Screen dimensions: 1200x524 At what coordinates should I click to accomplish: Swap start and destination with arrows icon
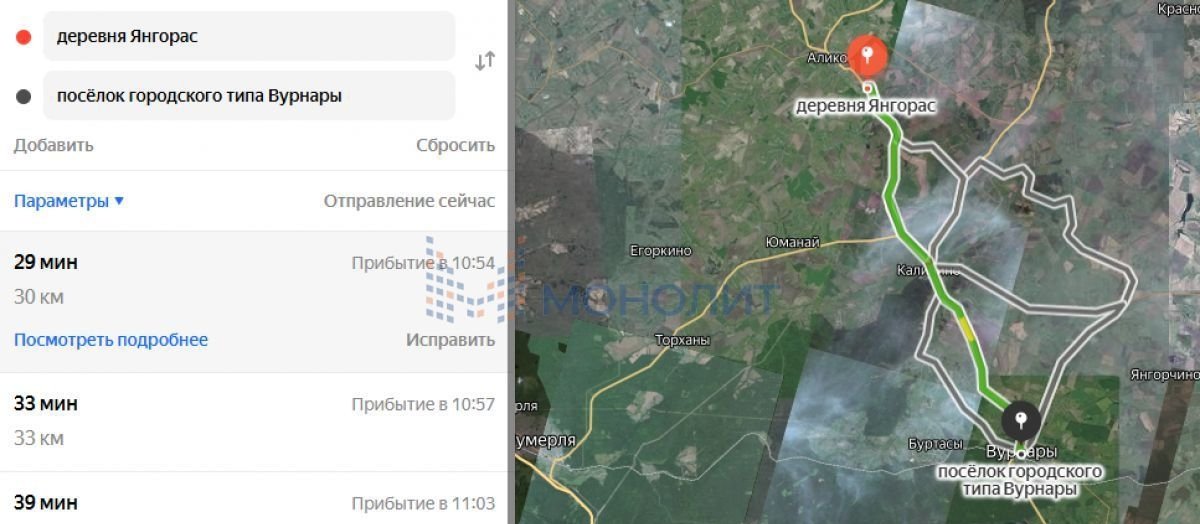(x=485, y=61)
